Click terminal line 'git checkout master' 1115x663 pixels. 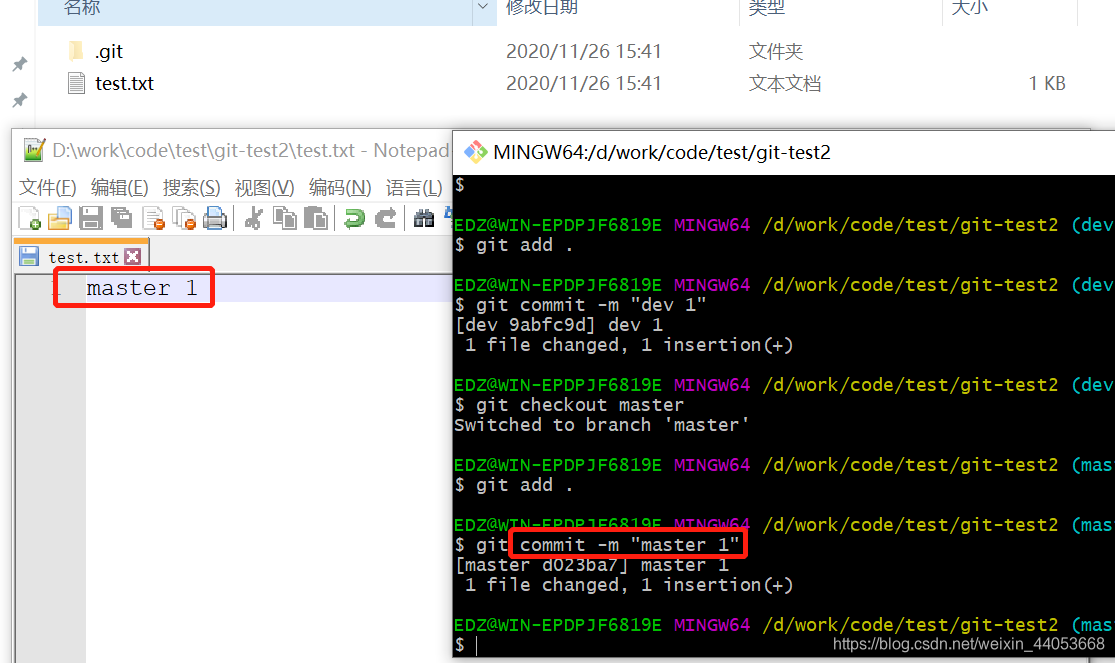569,405
